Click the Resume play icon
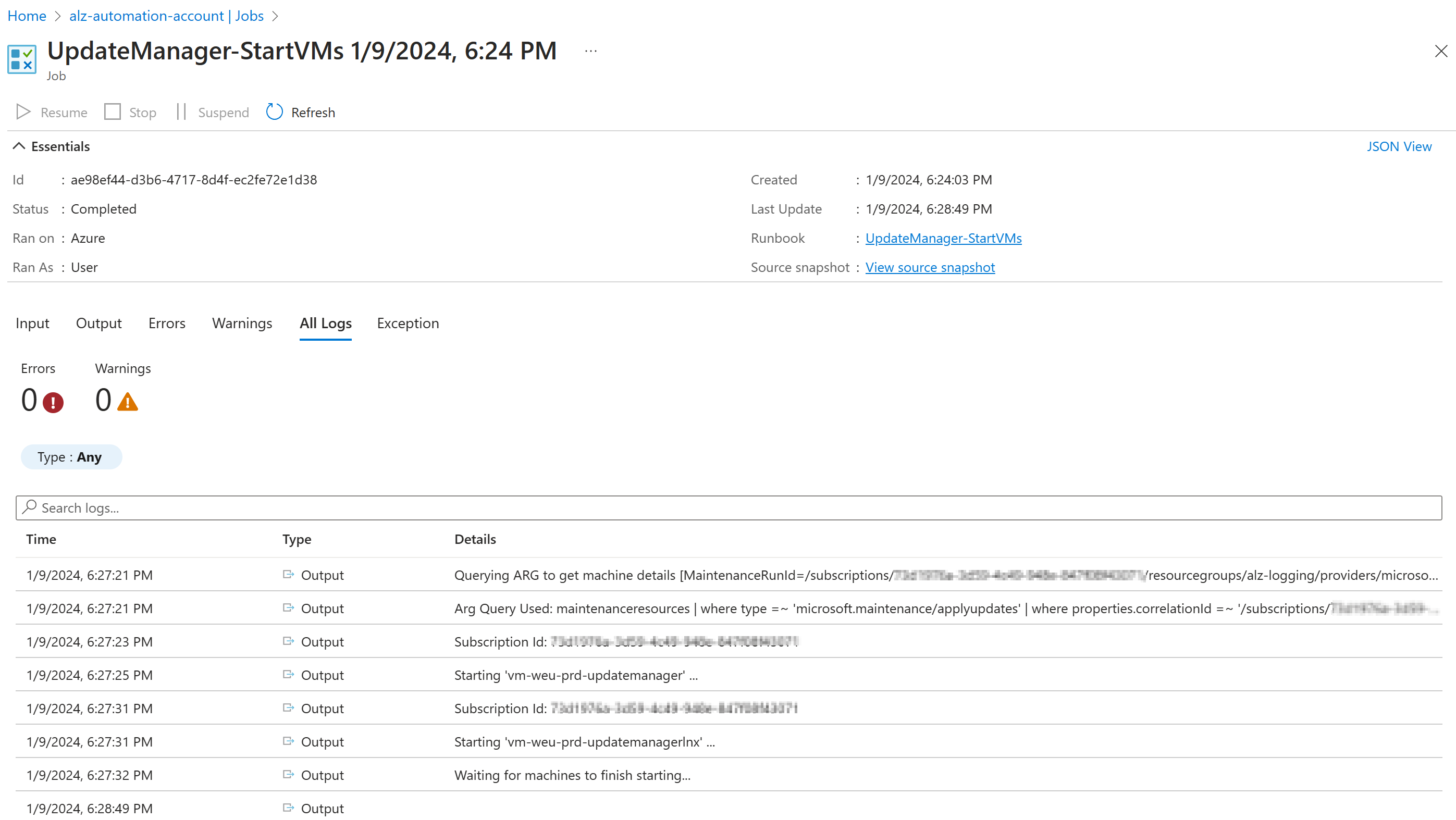Screen dimensions: 1456x820 [23, 112]
